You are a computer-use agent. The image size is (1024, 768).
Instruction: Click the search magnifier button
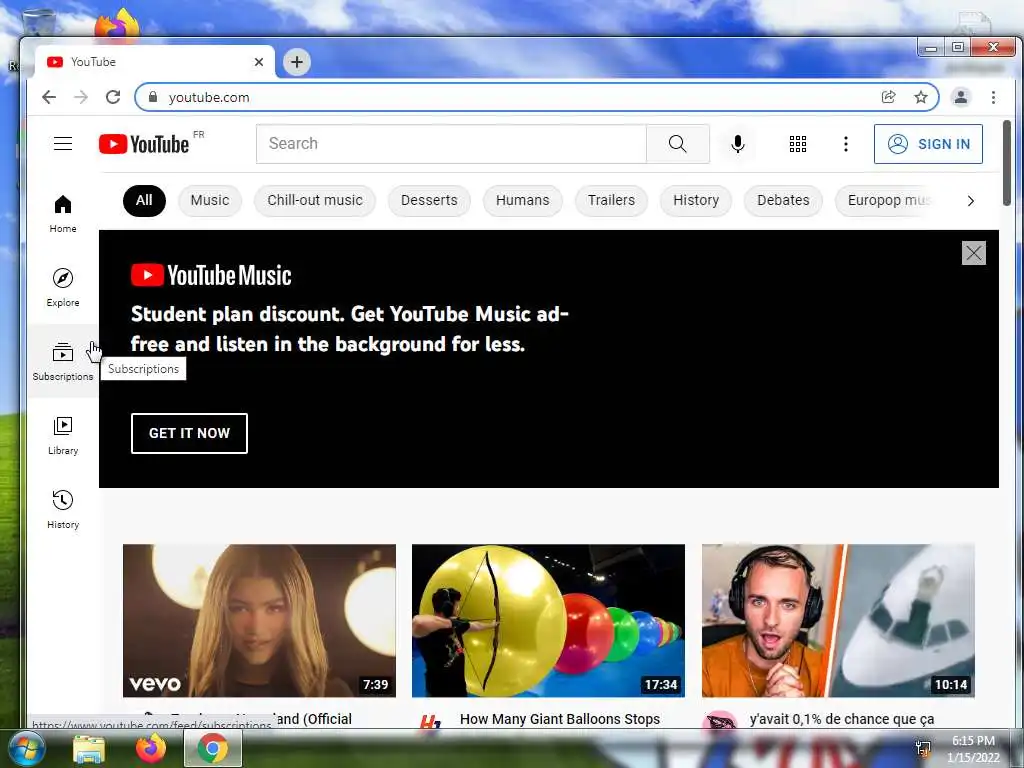point(677,144)
